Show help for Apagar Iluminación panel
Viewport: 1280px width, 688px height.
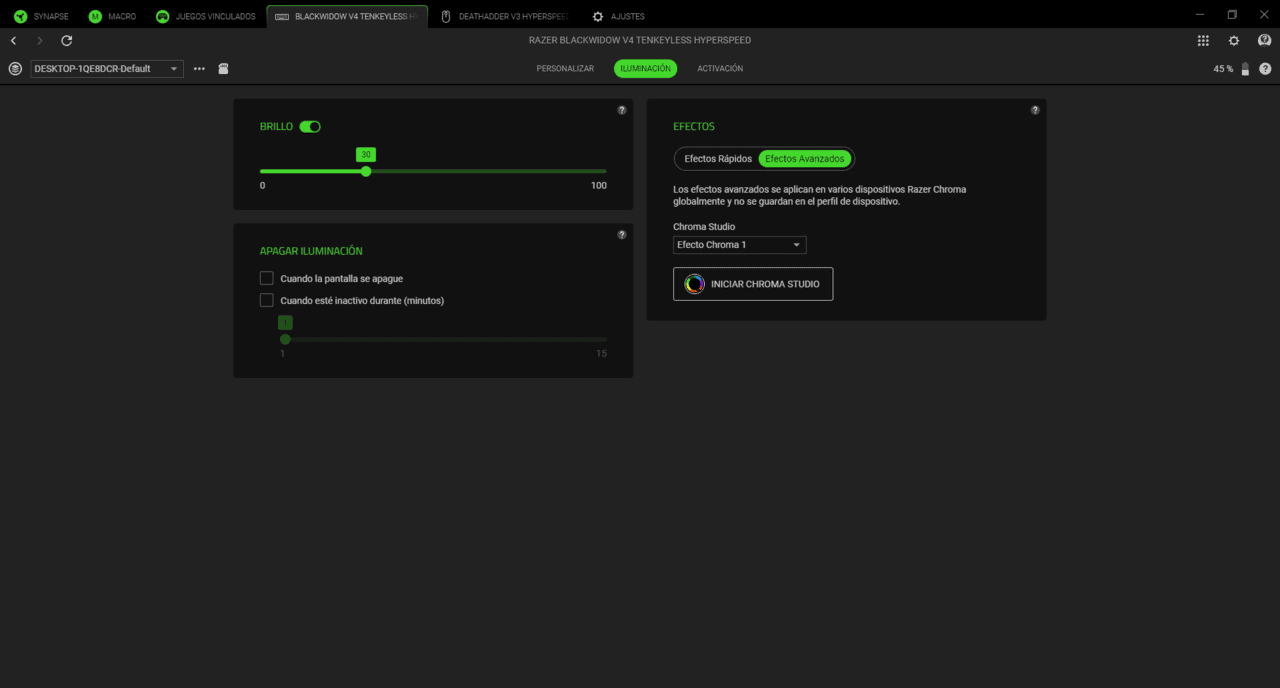coord(622,235)
